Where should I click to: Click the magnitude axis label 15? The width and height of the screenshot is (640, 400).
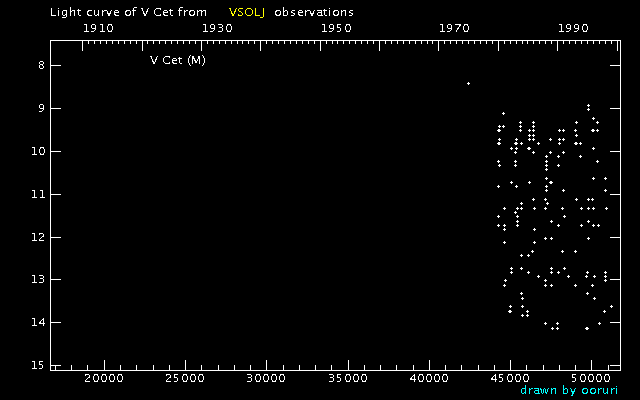(38, 366)
